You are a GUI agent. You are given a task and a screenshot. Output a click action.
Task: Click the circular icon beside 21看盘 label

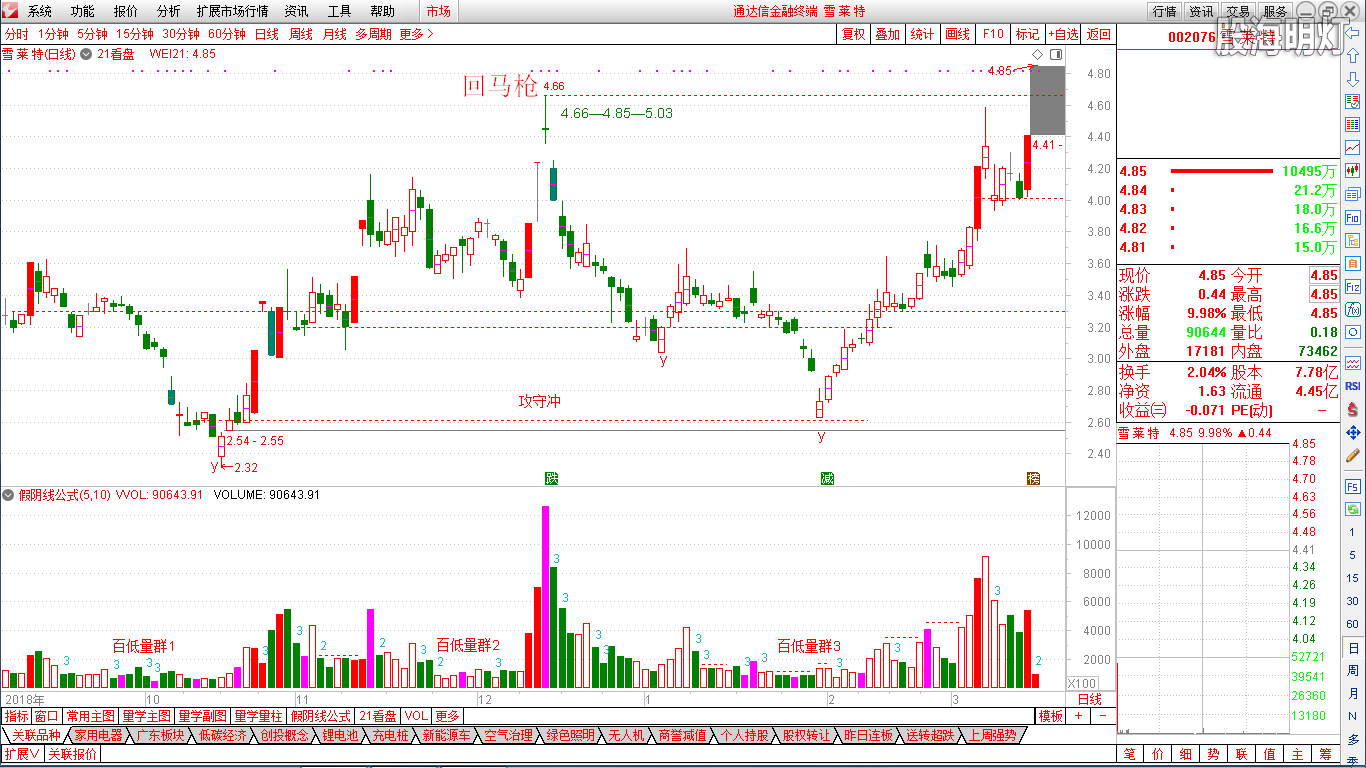pos(87,54)
